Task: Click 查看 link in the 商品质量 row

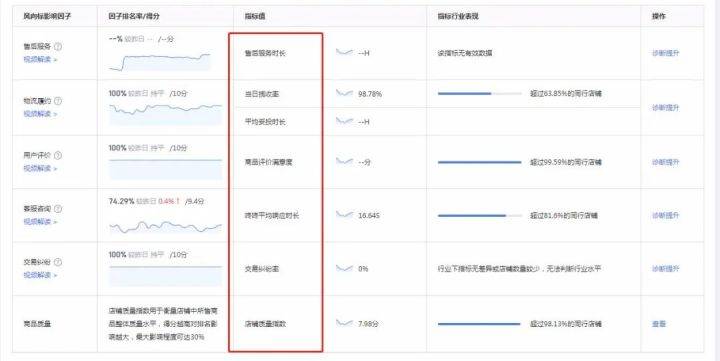Action: [x=659, y=324]
